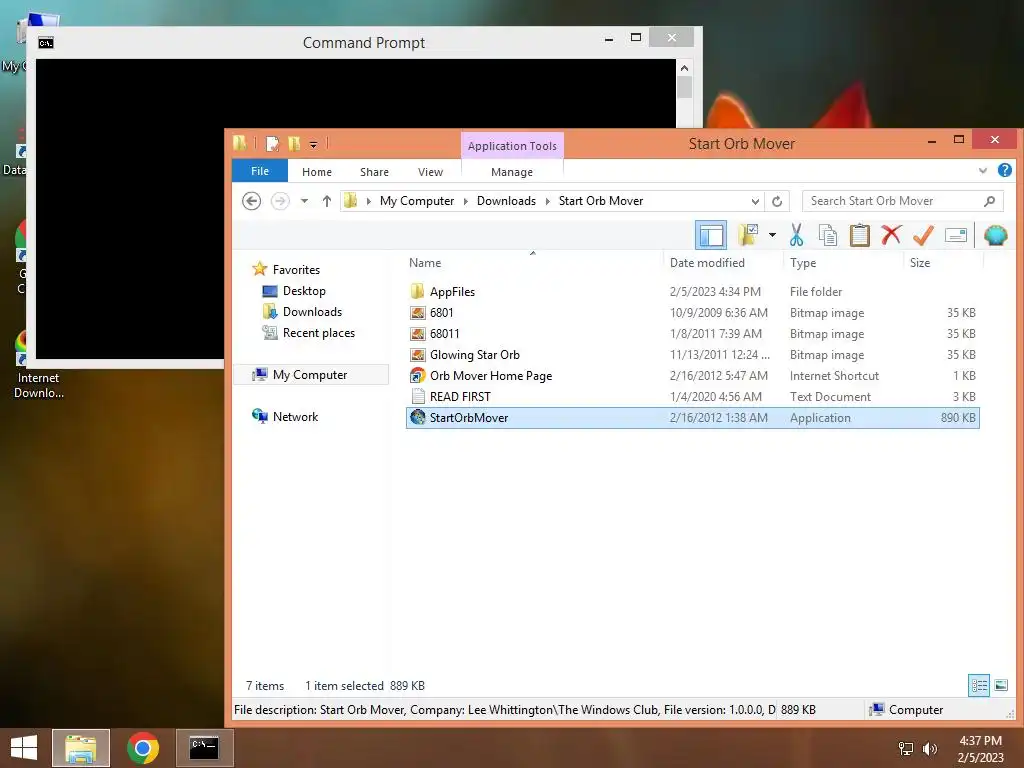The width and height of the screenshot is (1024, 768).
Task: Click the Command Prompt title bar icon
Action: 46,42
